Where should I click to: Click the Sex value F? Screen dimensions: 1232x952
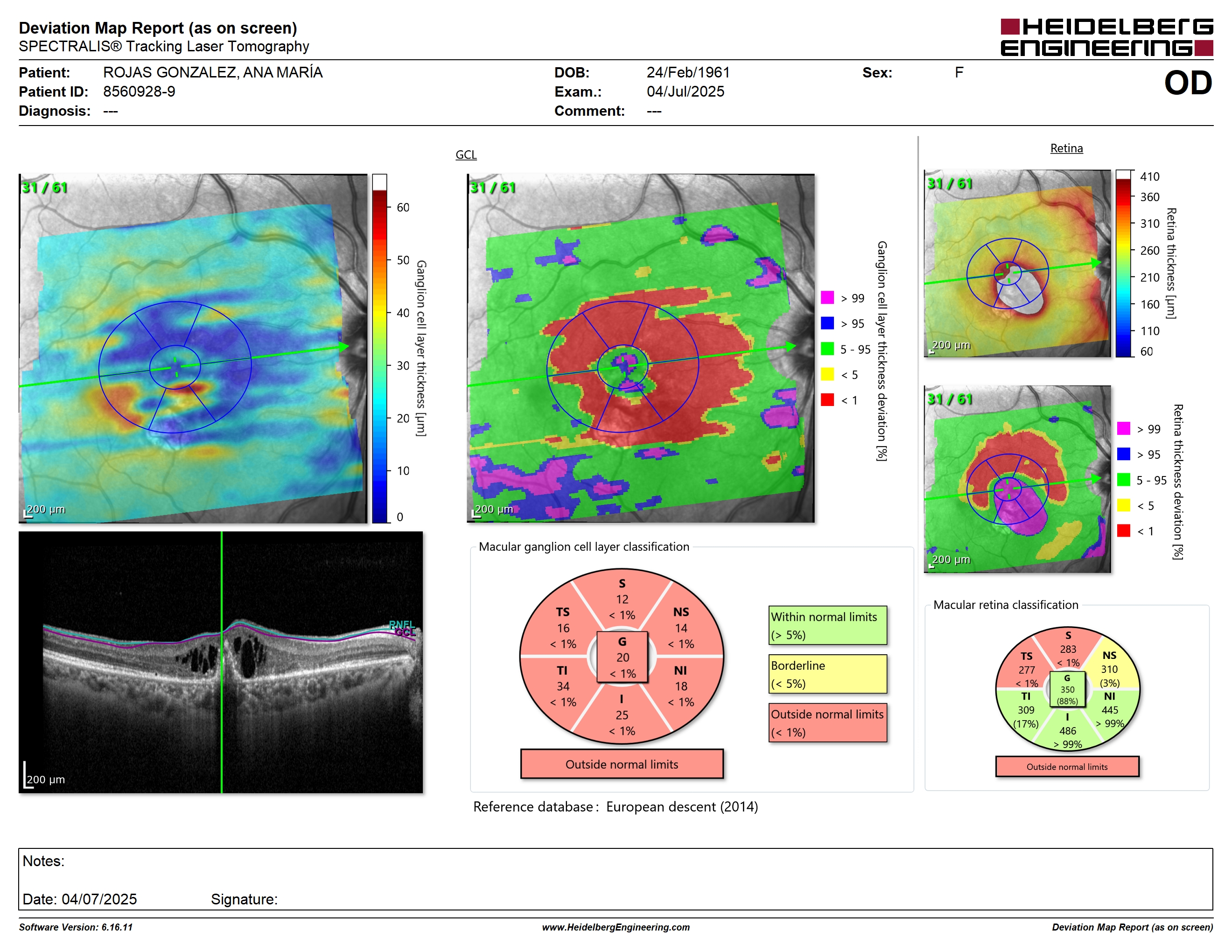959,72
